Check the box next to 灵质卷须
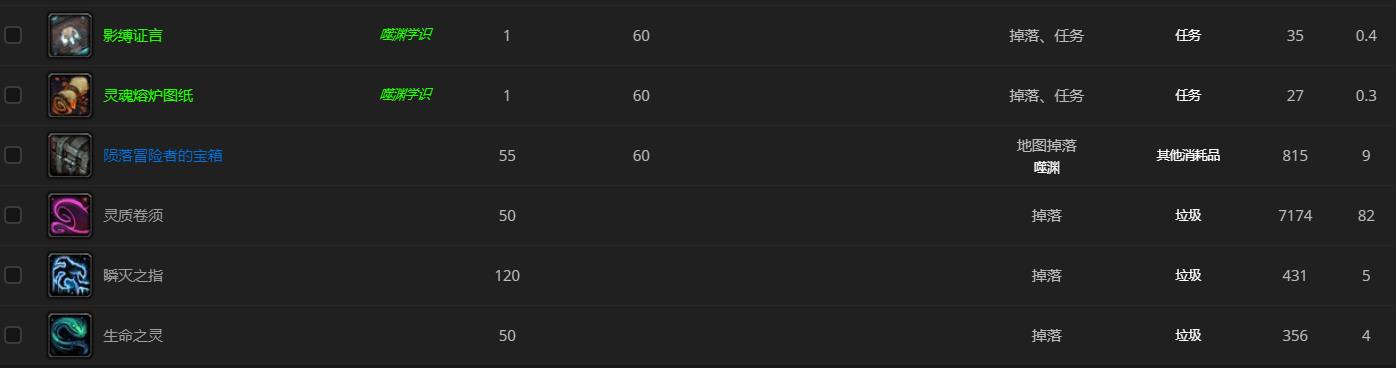This screenshot has height=368, width=1396. point(13,215)
